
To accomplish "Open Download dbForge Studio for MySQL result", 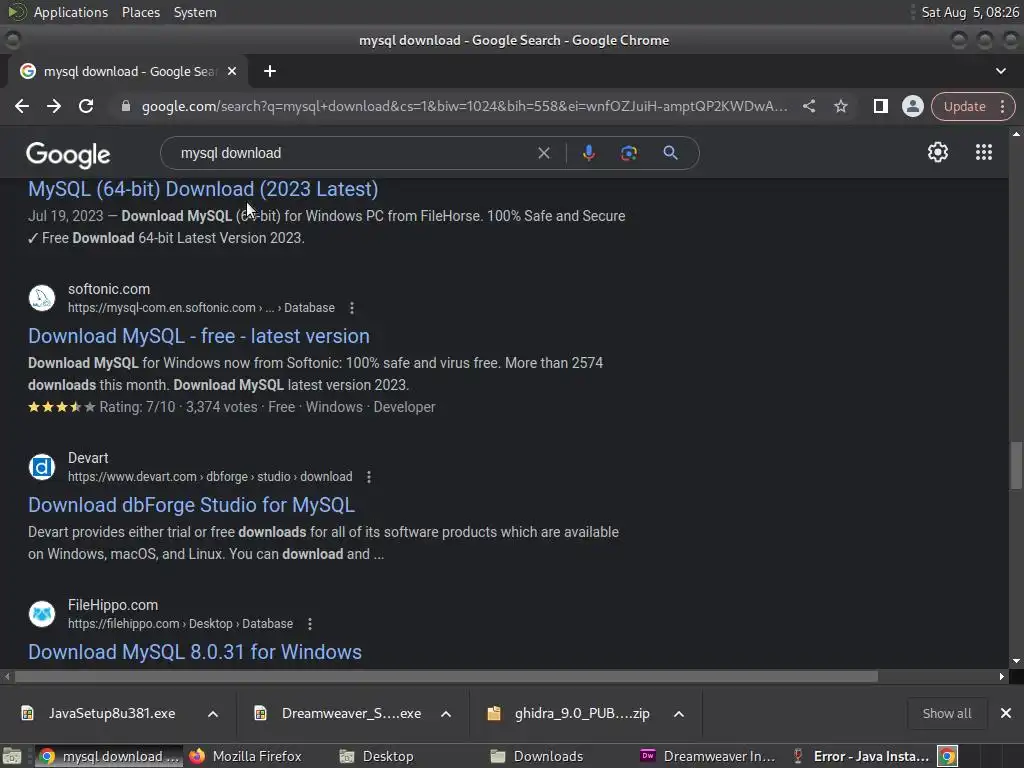I will click(x=191, y=505).
